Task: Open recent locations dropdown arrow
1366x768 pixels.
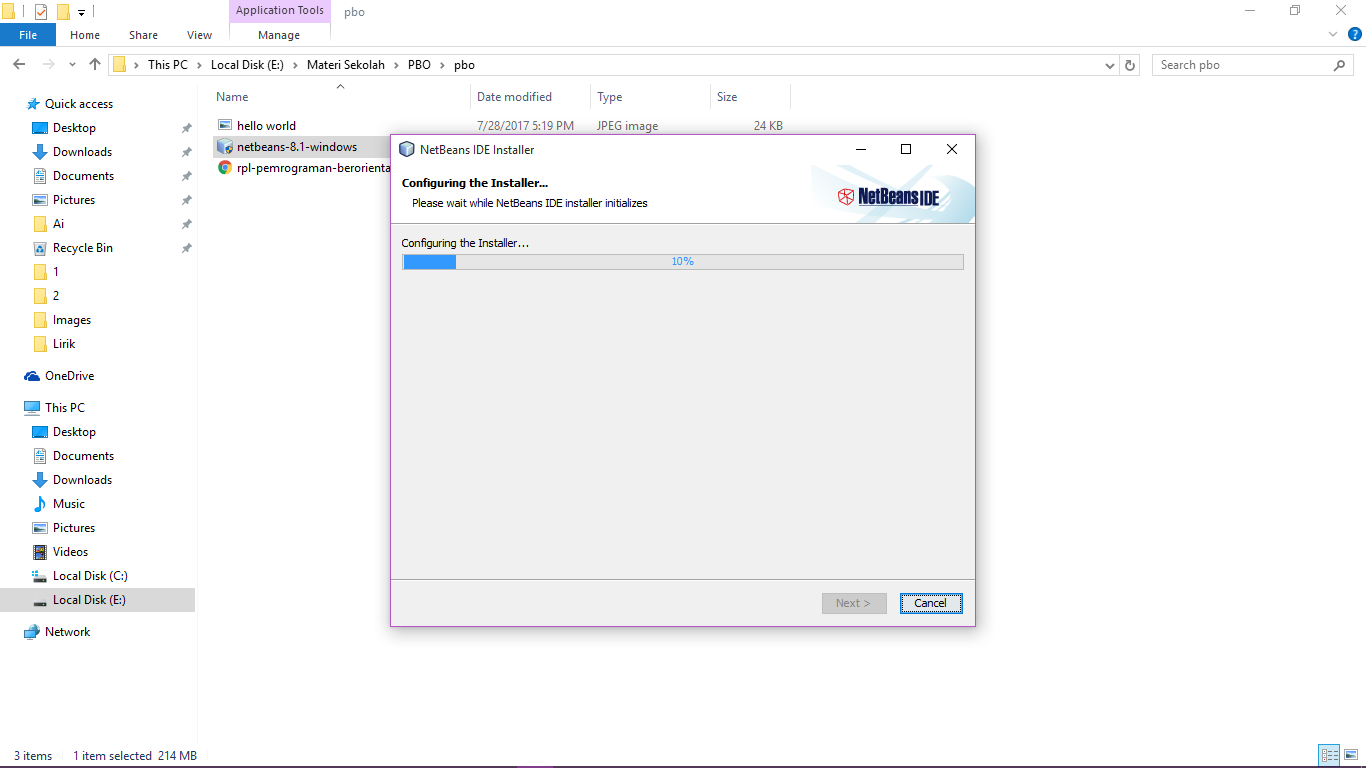Action: pyautogui.click(x=72, y=65)
